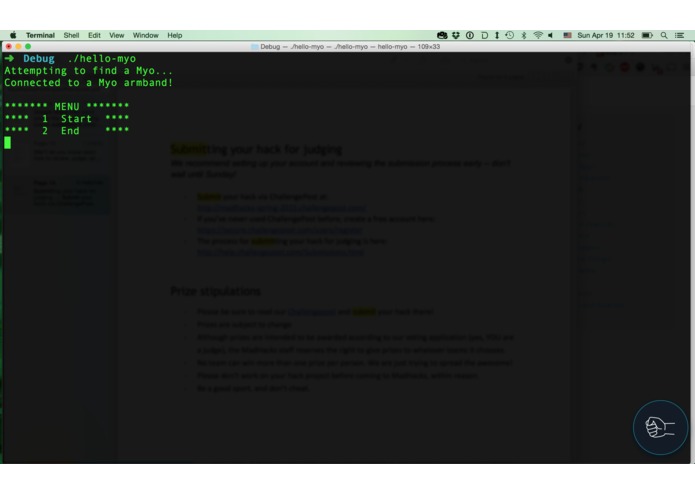695x494 pixels.
Task: Zoom Terminal with green button
Action: [x=28, y=47]
